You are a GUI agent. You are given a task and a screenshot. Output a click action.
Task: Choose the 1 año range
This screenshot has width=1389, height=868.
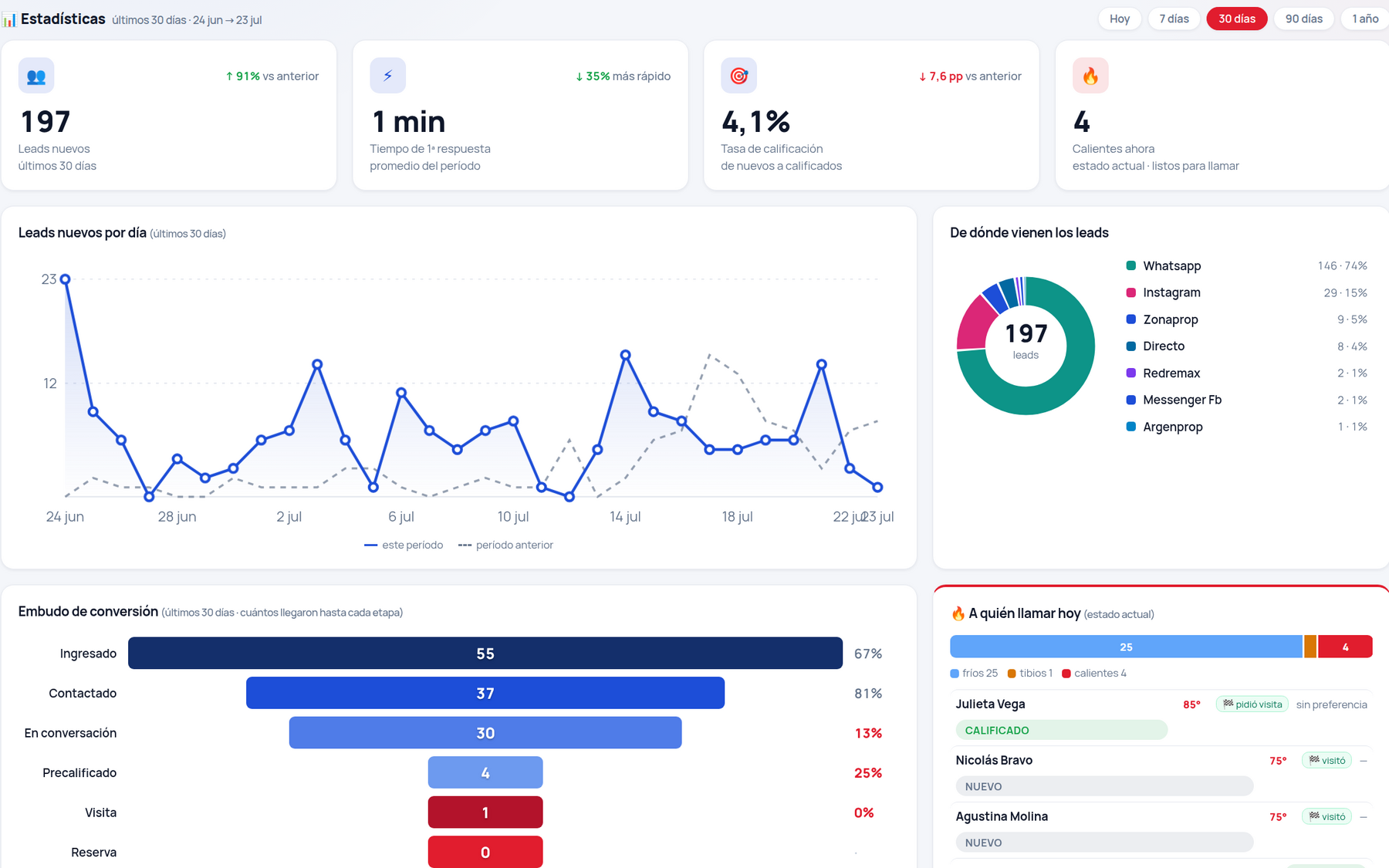click(x=1365, y=19)
